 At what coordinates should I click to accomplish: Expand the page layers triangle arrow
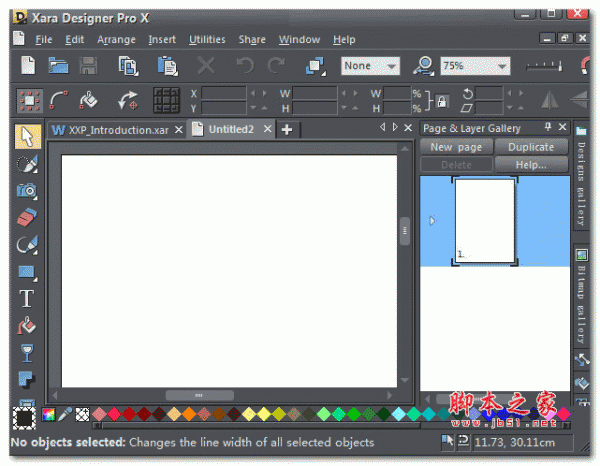point(432,221)
